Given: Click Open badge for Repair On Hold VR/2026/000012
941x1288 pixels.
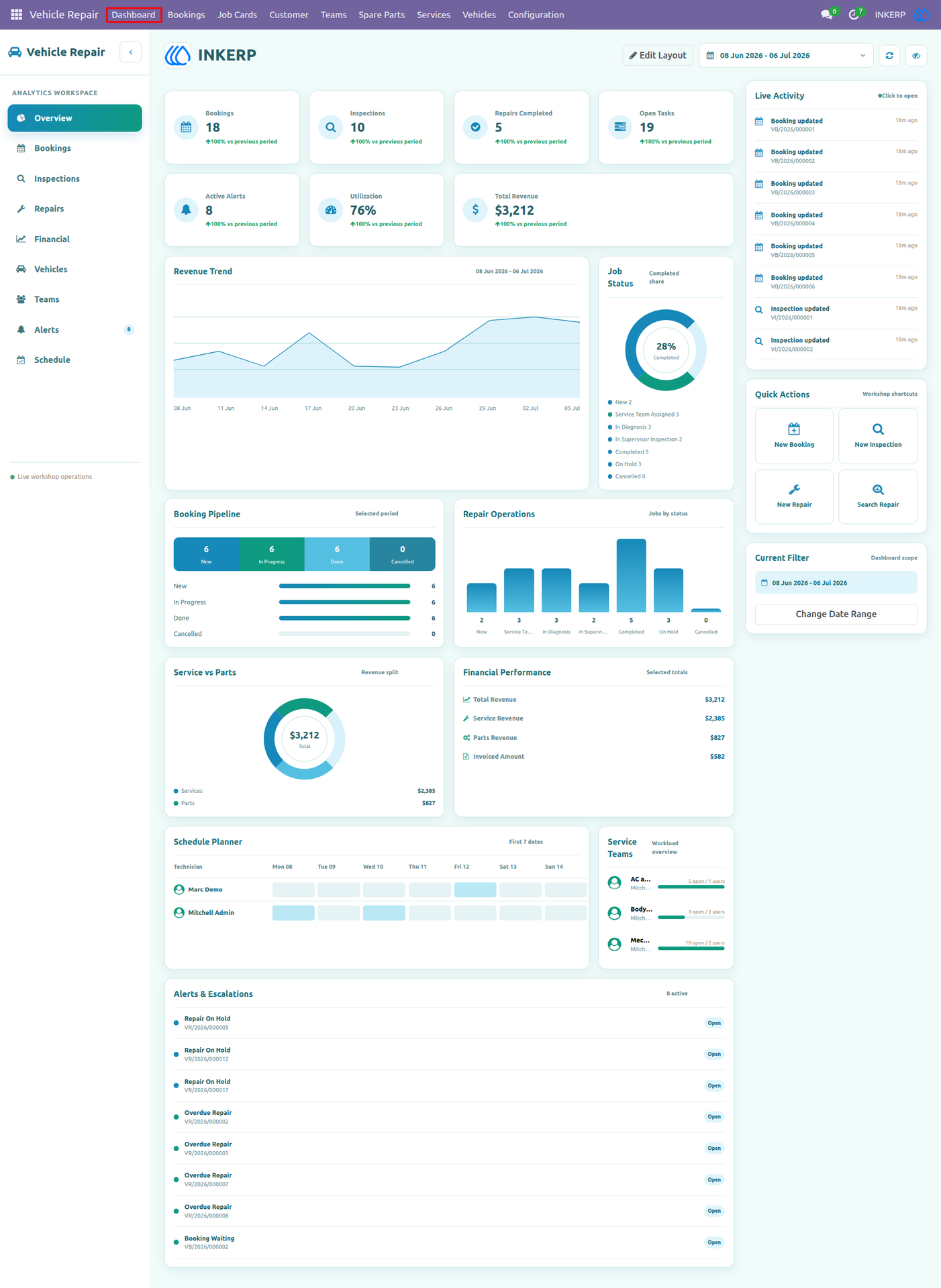Looking at the screenshot, I should coord(714,1054).
